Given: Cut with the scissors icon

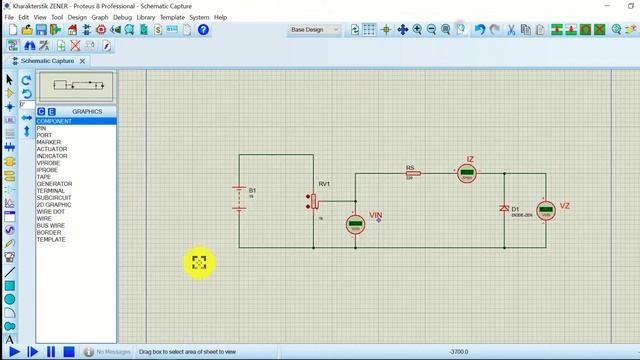Looking at the screenshot, I should [511, 29].
